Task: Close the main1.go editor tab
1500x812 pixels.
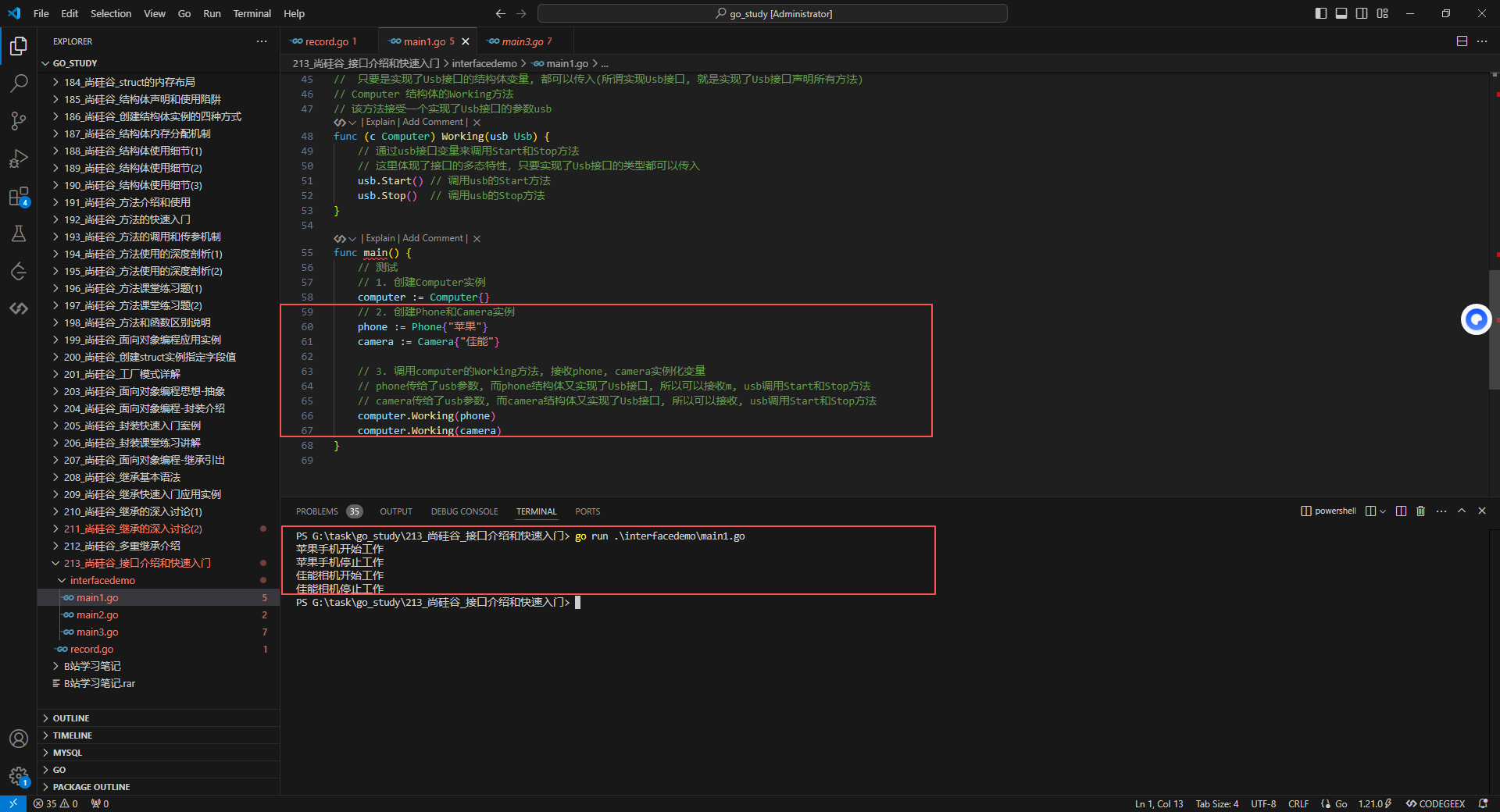Action: [x=466, y=41]
